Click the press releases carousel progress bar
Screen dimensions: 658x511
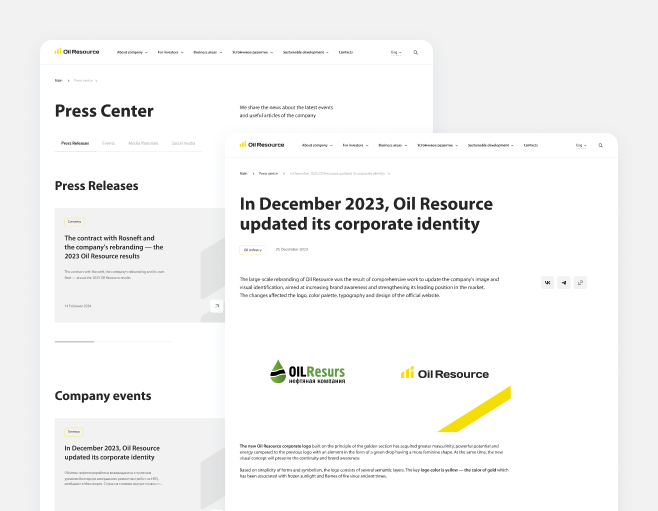(x=113, y=342)
